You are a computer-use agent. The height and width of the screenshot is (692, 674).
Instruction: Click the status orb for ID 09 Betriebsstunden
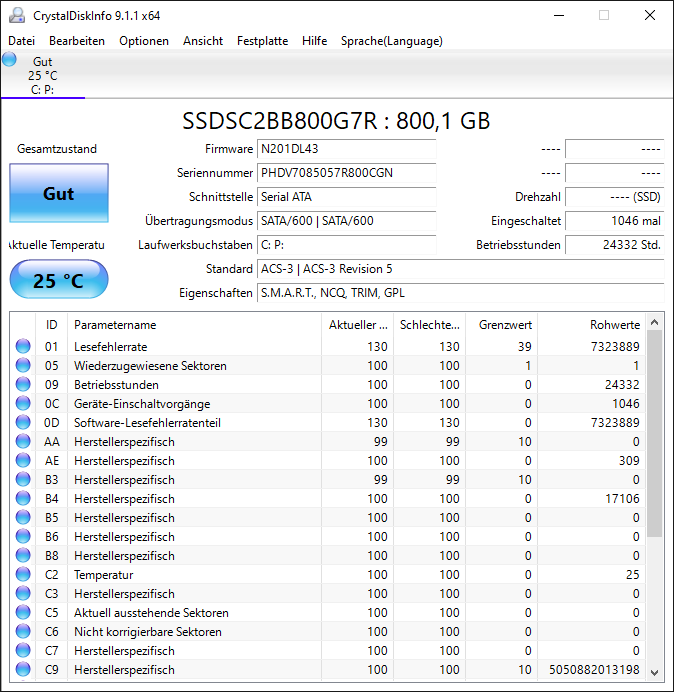23,384
